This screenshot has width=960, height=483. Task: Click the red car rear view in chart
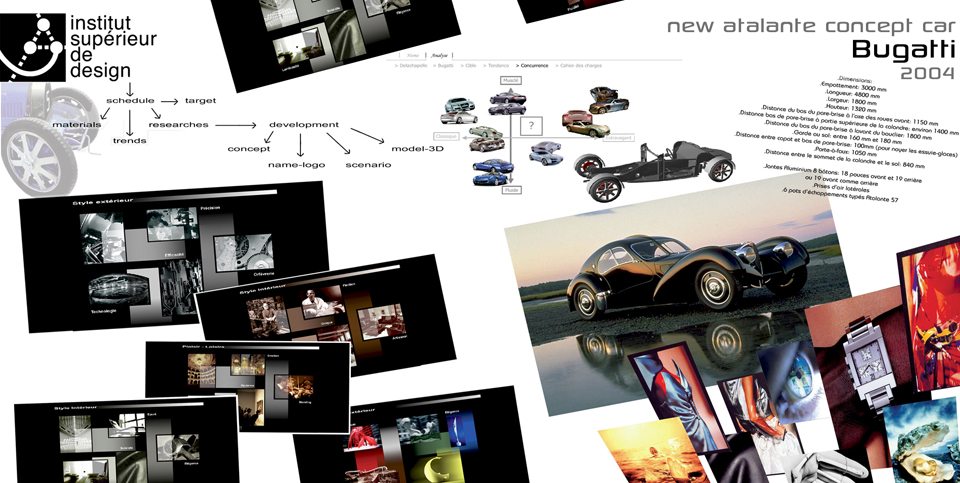(x=576, y=116)
